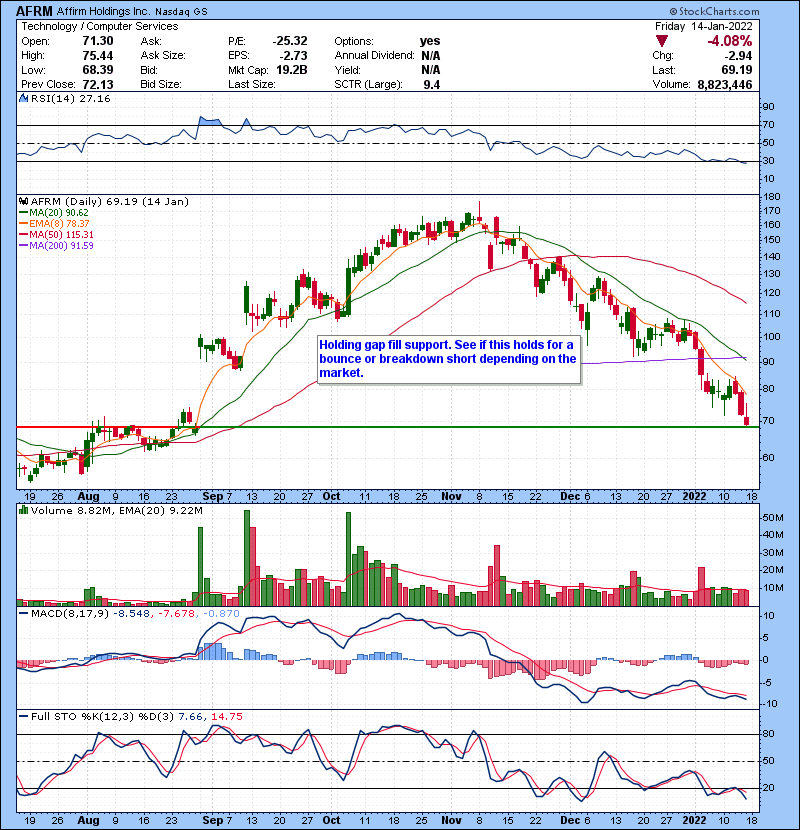Viewport: 800px width, 830px height.
Task: Click the 30M volume axis label
Action: (x=772, y=552)
